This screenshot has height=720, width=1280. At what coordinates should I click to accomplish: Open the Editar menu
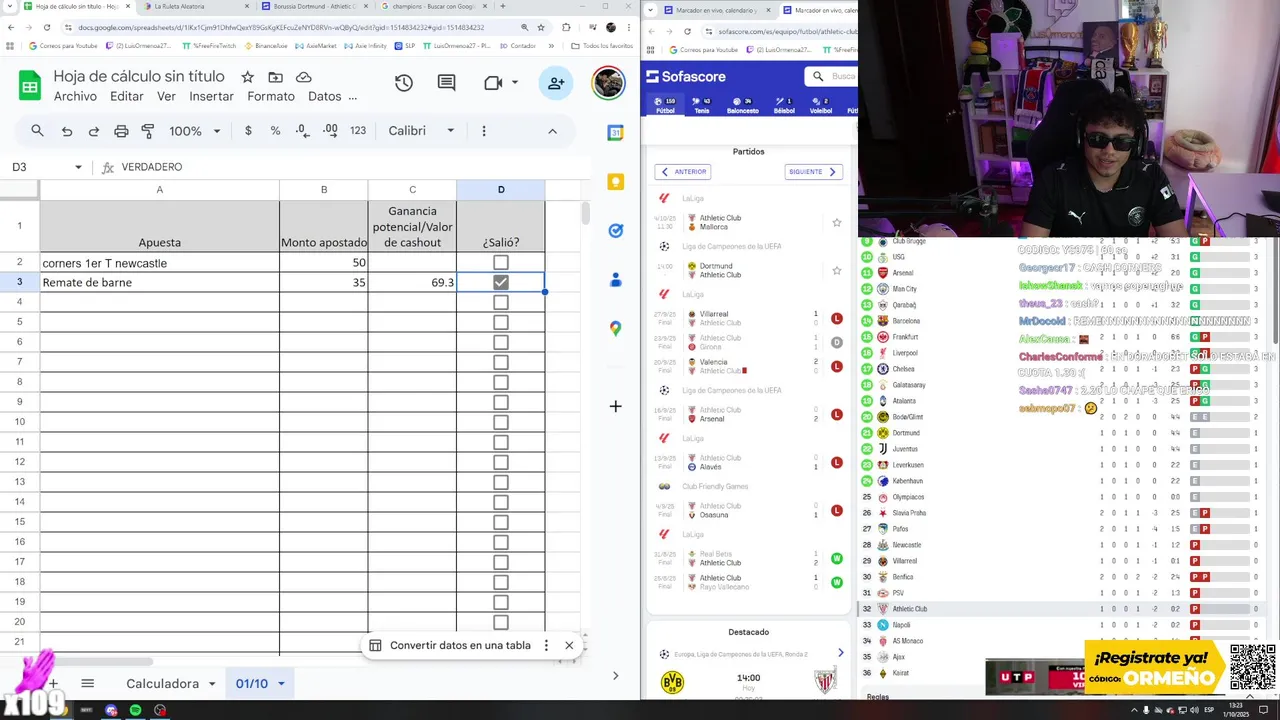[127, 97]
